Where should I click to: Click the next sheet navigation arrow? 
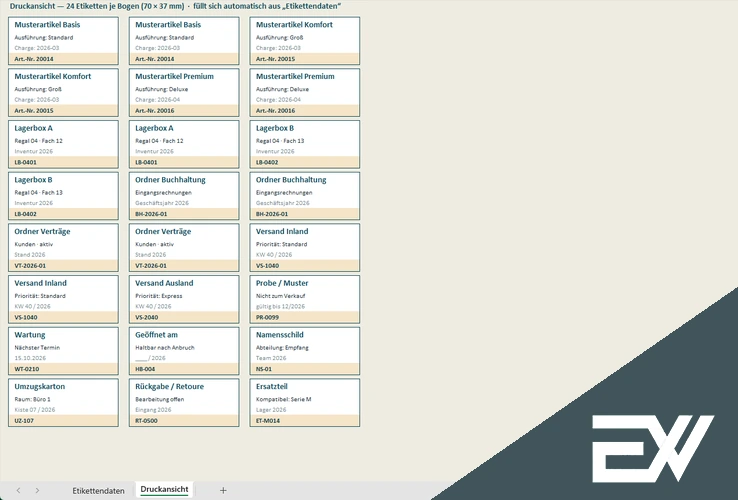tap(37, 491)
